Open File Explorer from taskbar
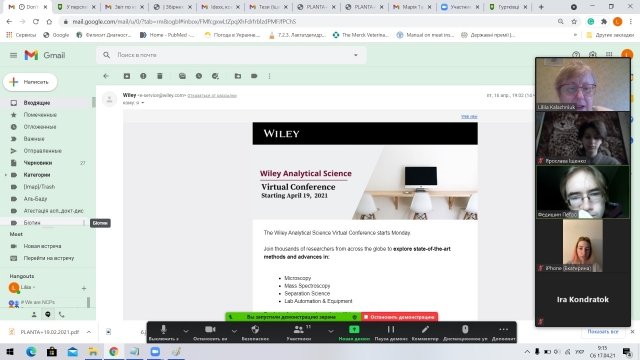The image size is (640, 360). pos(93,351)
